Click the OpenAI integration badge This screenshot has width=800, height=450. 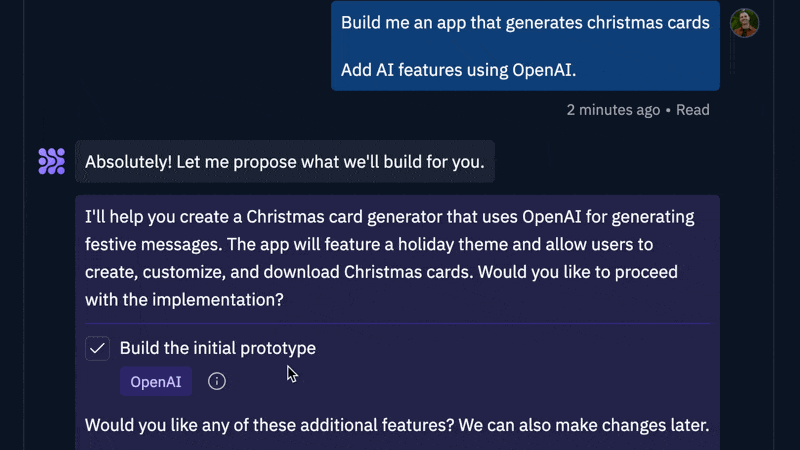pos(156,381)
